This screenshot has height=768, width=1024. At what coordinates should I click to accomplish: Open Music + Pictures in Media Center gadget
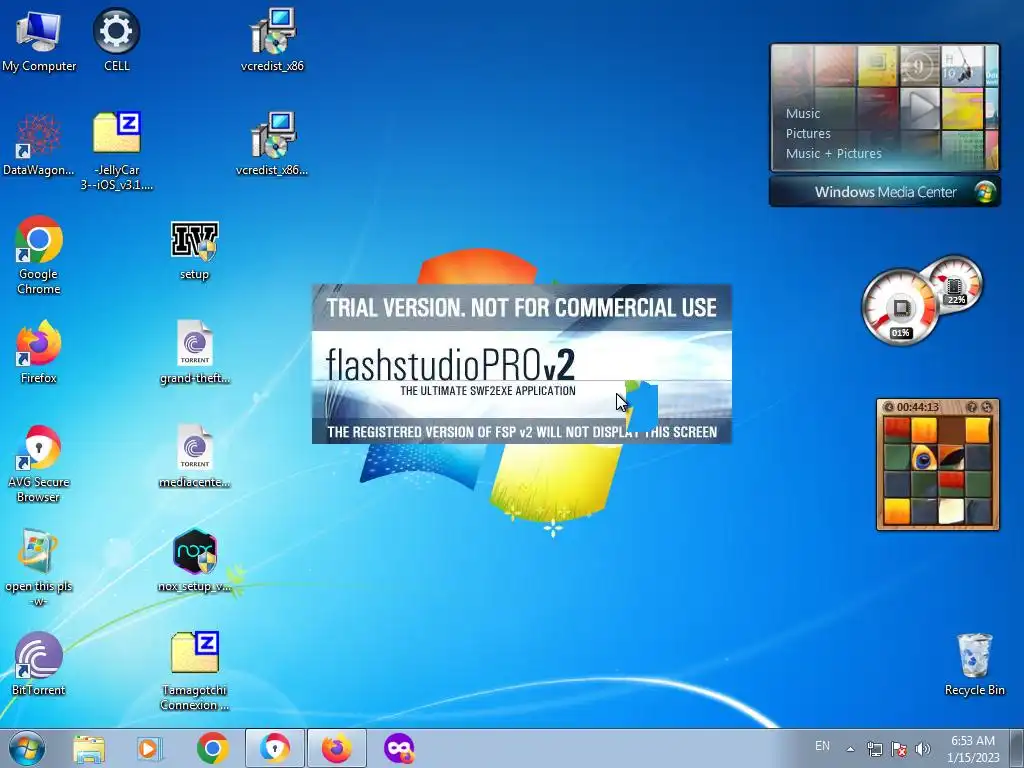(x=833, y=153)
